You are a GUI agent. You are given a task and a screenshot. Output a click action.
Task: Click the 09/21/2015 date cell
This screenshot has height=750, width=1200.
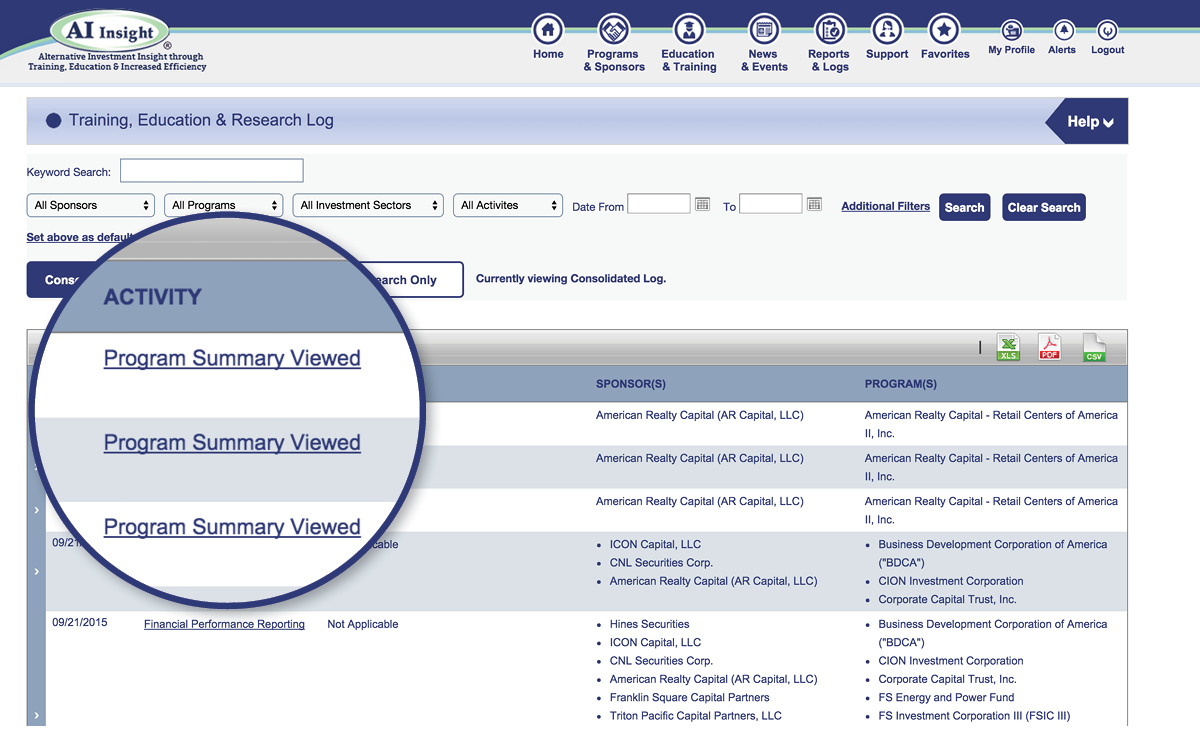point(80,622)
